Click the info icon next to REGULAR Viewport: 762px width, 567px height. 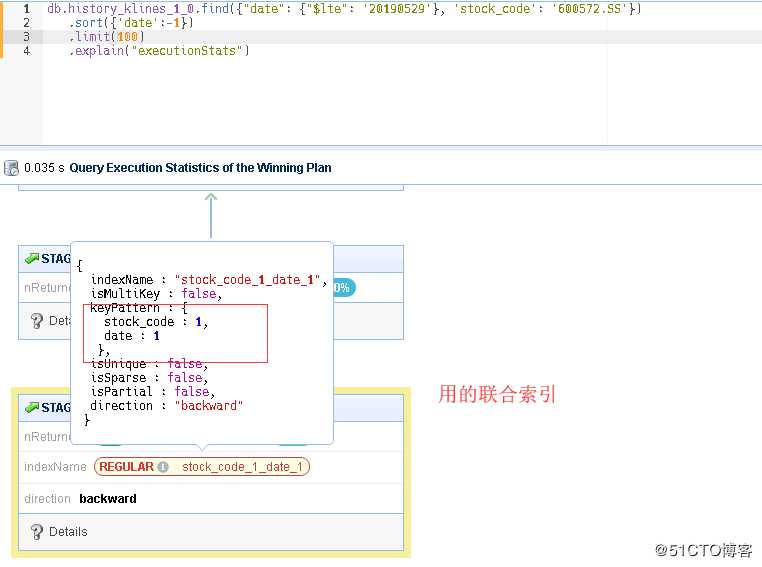163,467
